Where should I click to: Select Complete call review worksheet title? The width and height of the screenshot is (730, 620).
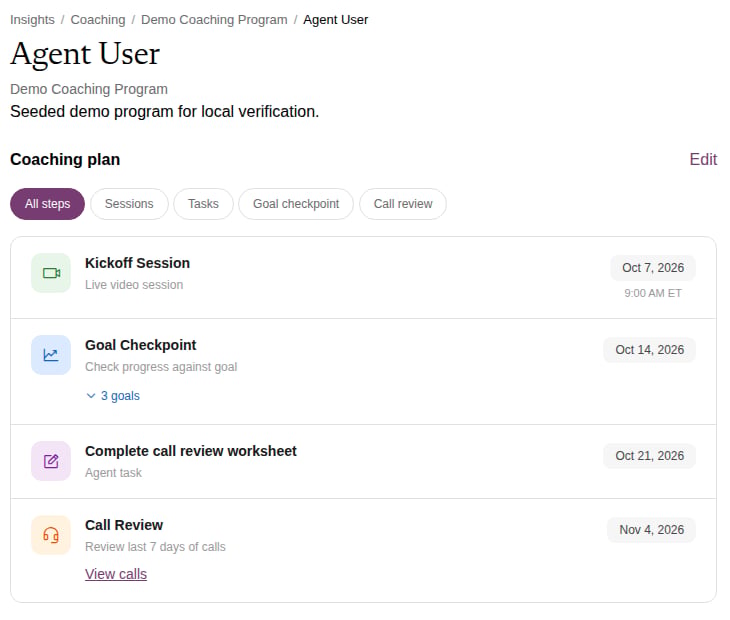click(x=190, y=451)
